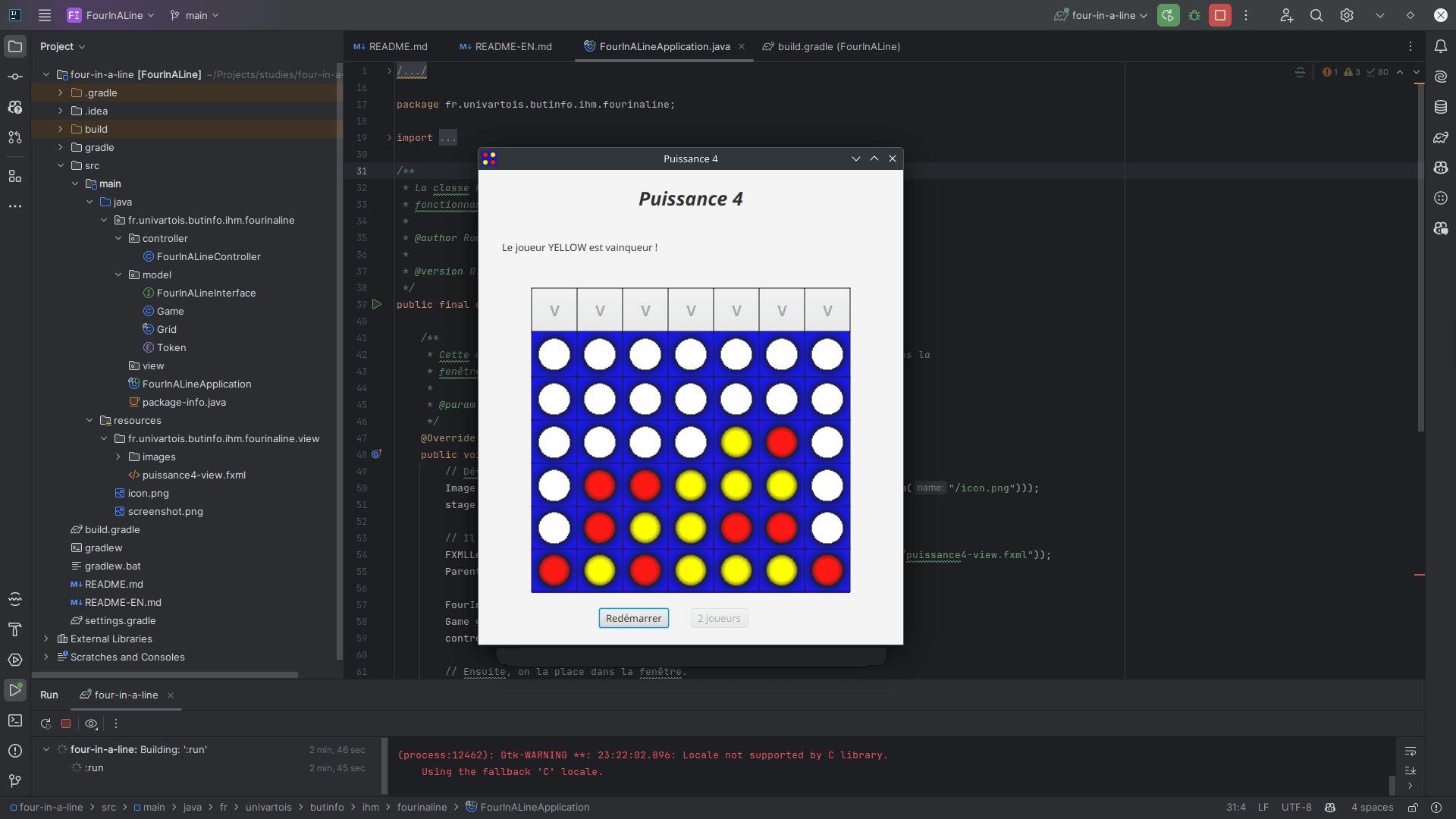The height and width of the screenshot is (819, 1456).
Task: Click red stop icon in Run panel
Action: click(66, 723)
